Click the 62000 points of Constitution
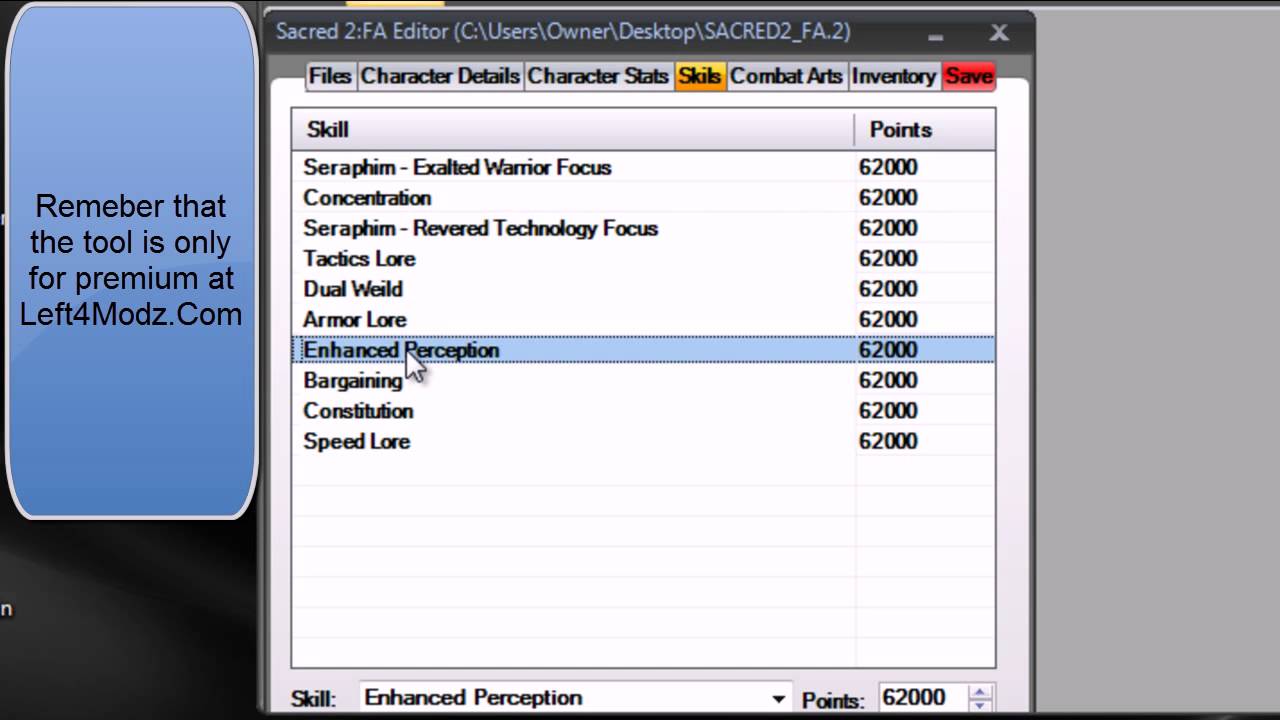The width and height of the screenshot is (1280, 720). 888,411
